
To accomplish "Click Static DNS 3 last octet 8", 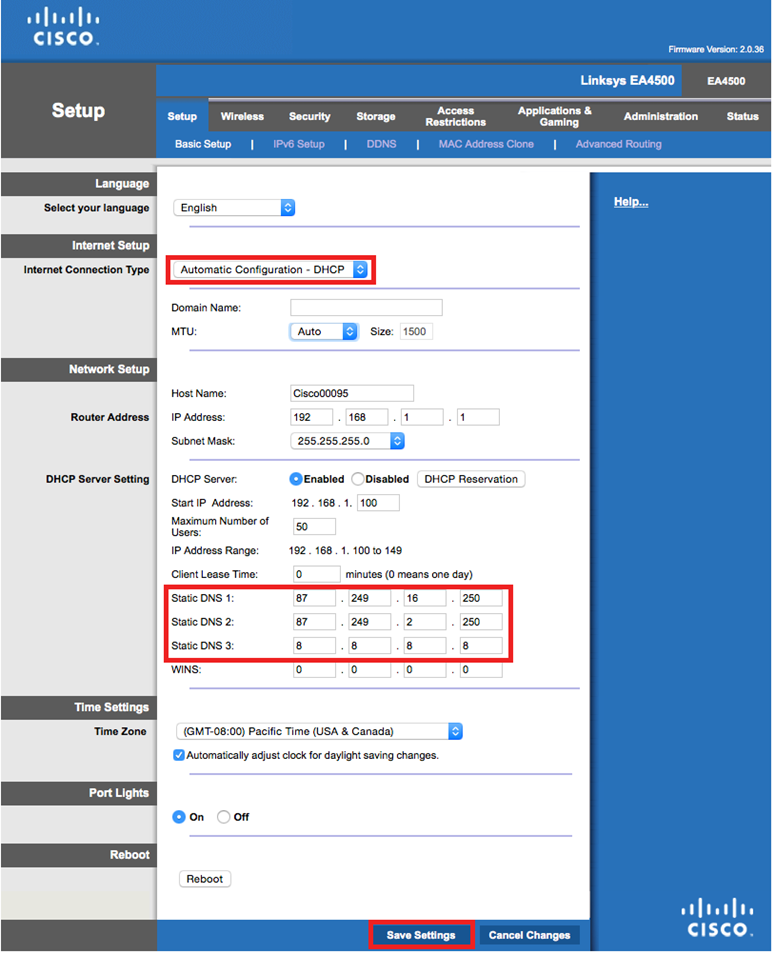I will click(481, 646).
